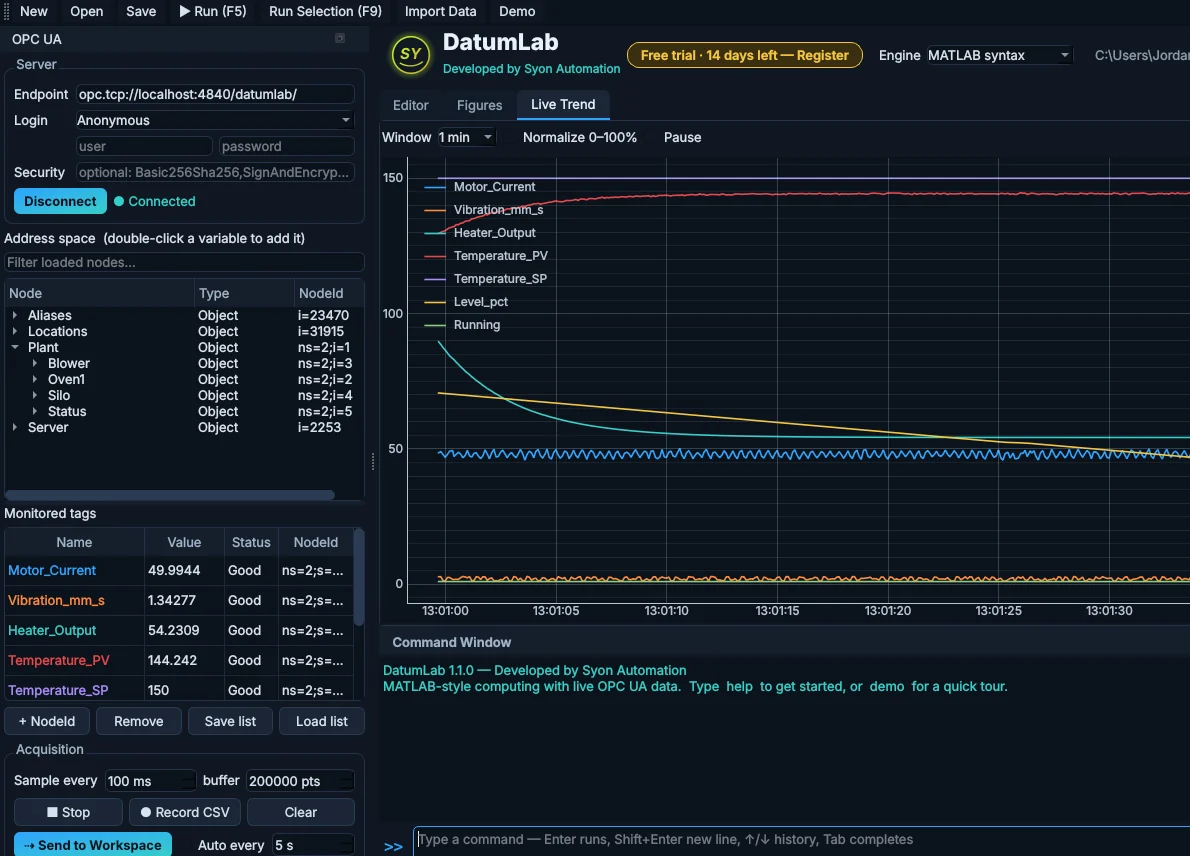Collapse the Plant tree node
The height and width of the screenshot is (856, 1190).
(14, 347)
